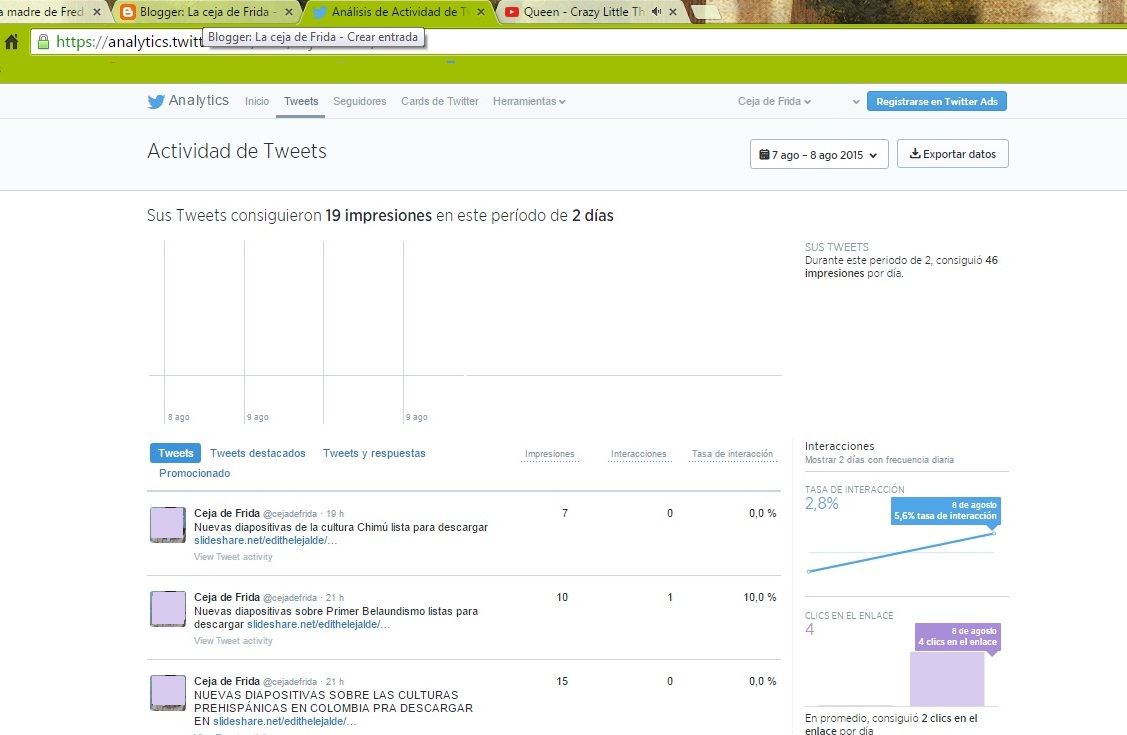Click the Actividad de Tweets heading
1127x735 pixels.
point(236,151)
